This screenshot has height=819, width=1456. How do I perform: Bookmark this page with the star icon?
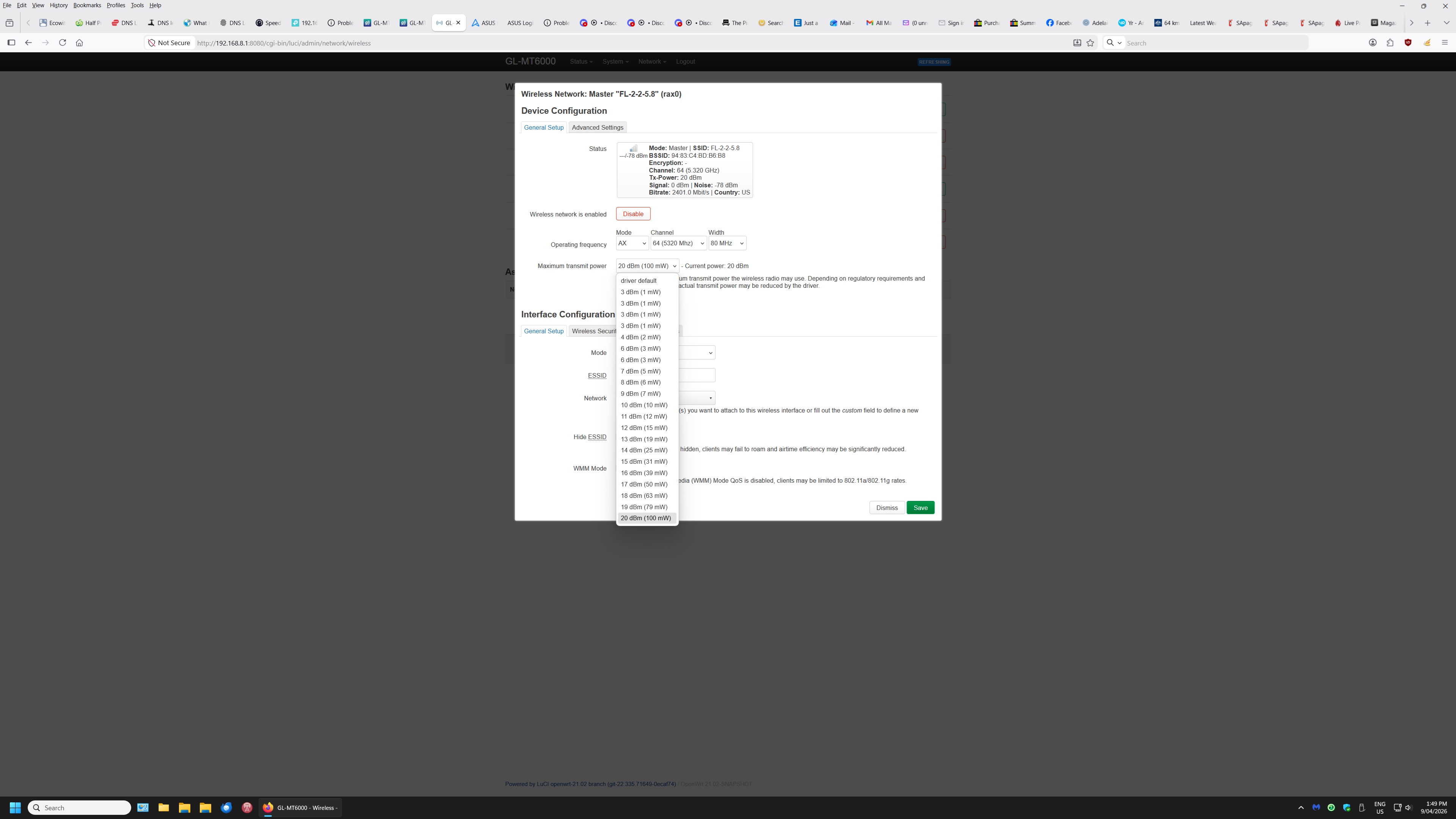(x=1090, y=43)
